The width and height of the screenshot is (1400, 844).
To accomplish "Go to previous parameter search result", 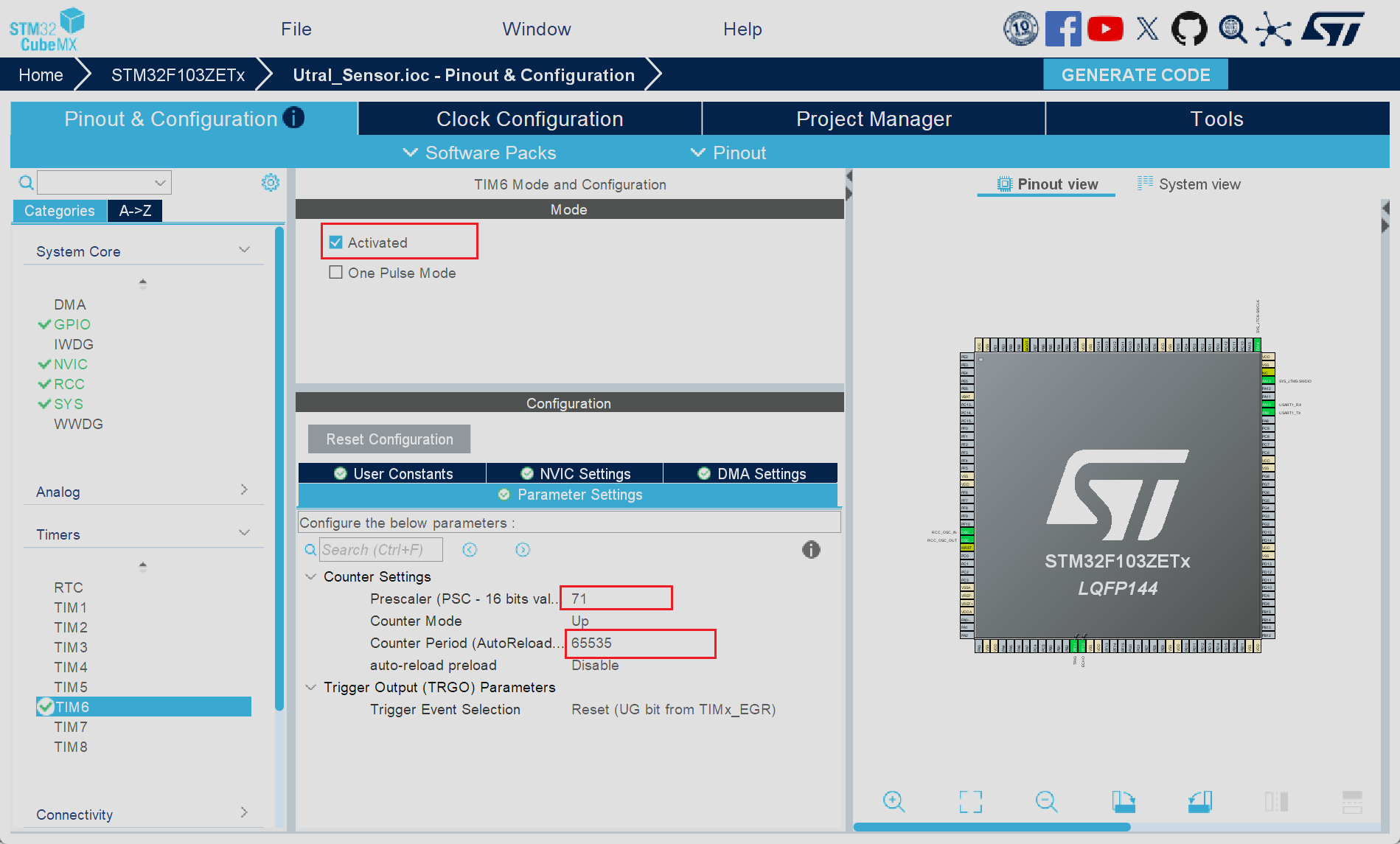I will [470, 550].
